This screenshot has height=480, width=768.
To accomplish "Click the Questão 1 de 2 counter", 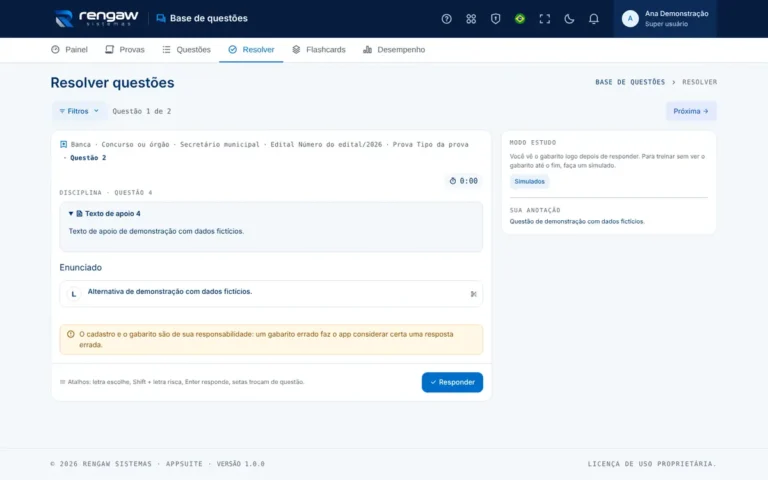I will point(142,111).
